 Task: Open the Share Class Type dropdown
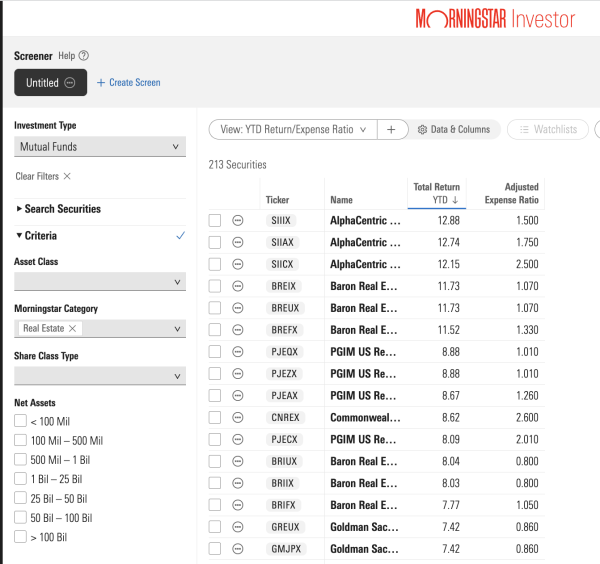[100, 376]
